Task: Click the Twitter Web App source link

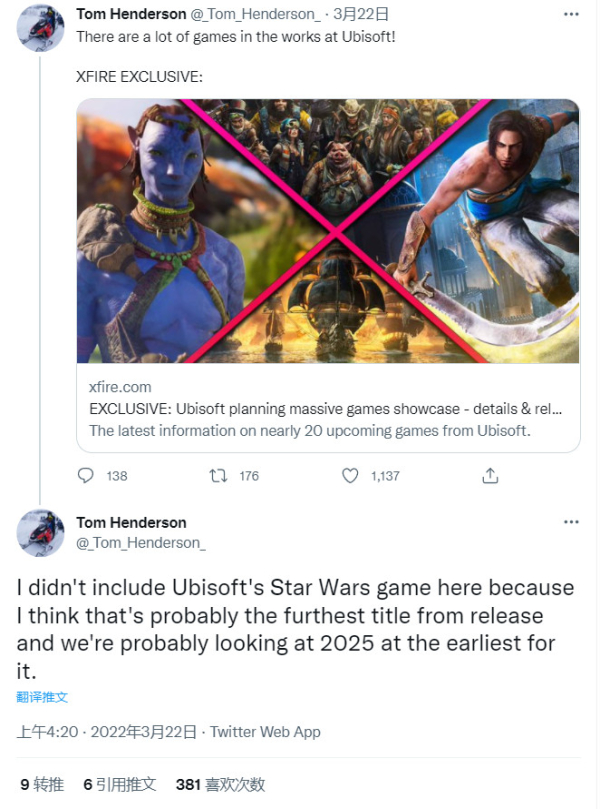Action: click(x=265, y=732)
